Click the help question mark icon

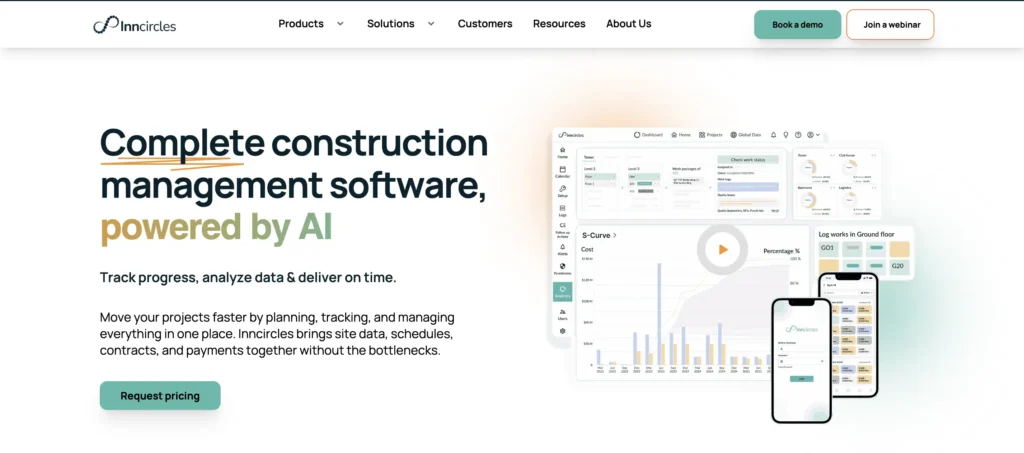[798, 134]
